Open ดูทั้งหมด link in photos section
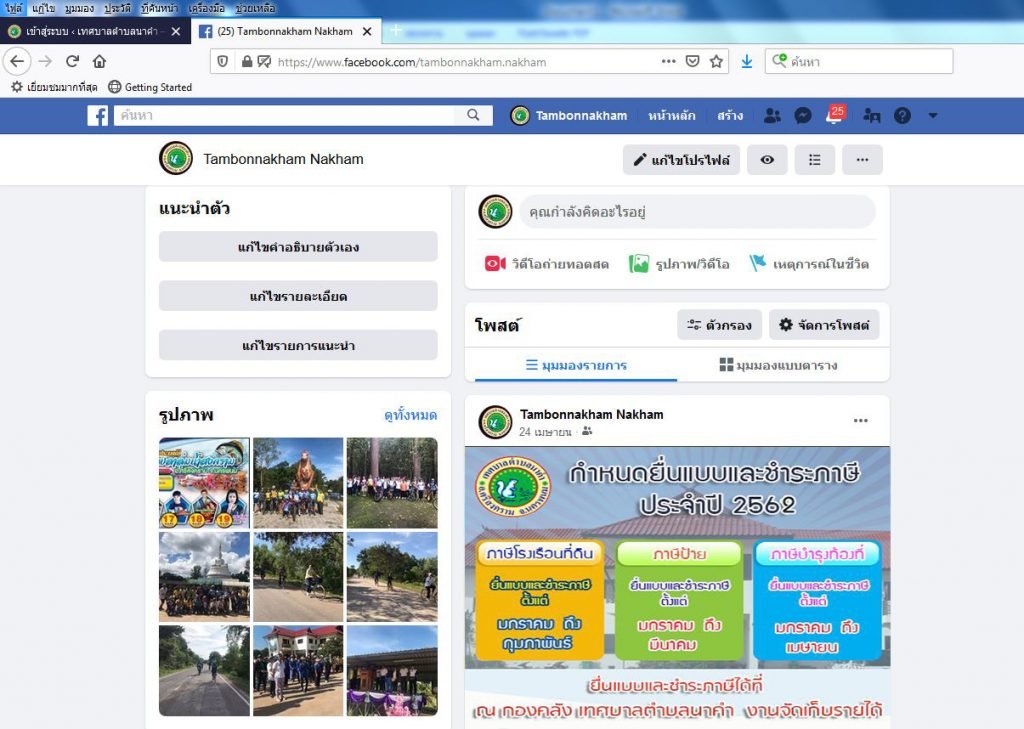Image resolution: width=1024 pixels, height=729 pixels. point(410,415)
